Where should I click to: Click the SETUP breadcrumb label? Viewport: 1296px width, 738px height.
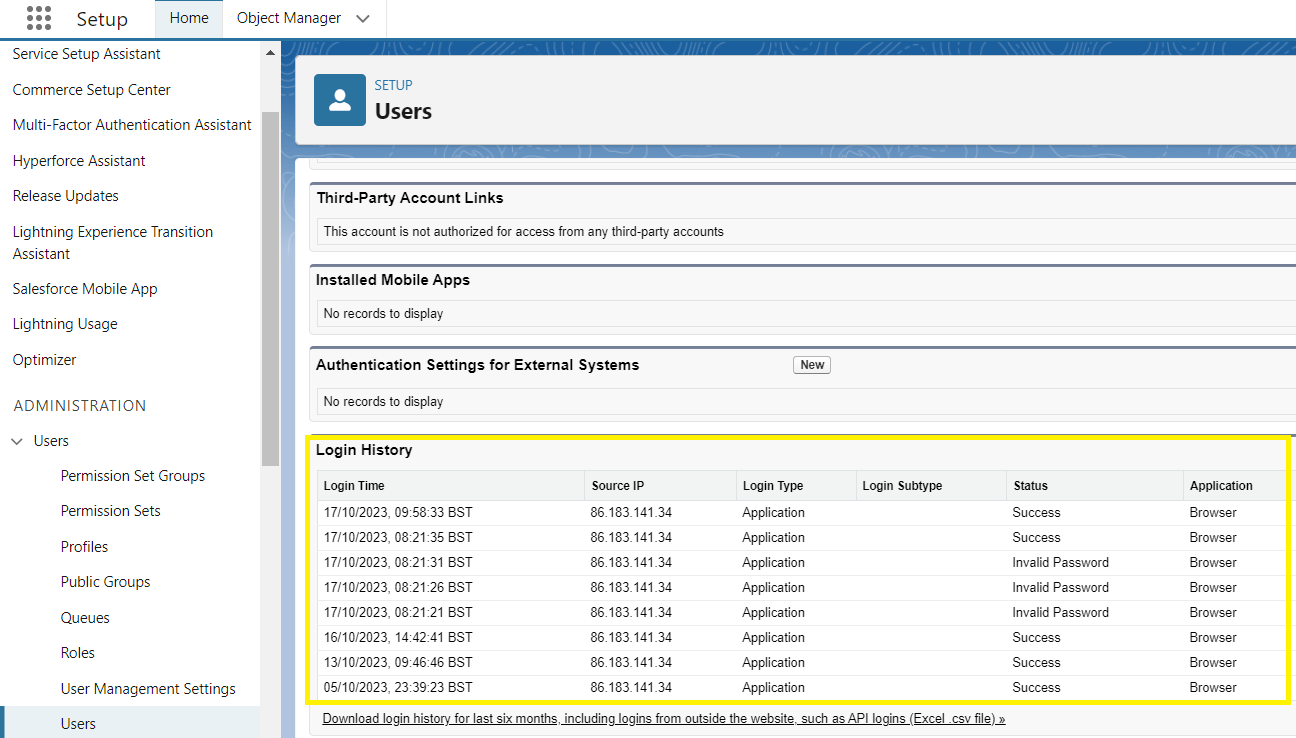393,85
